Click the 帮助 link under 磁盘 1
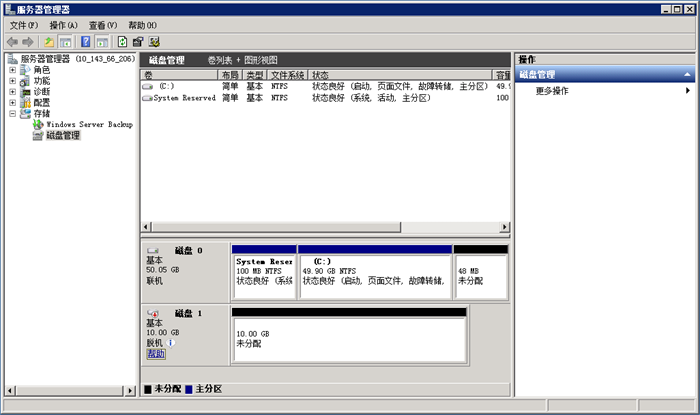Screen dimensions: 700x415 (x=156, y=353)
